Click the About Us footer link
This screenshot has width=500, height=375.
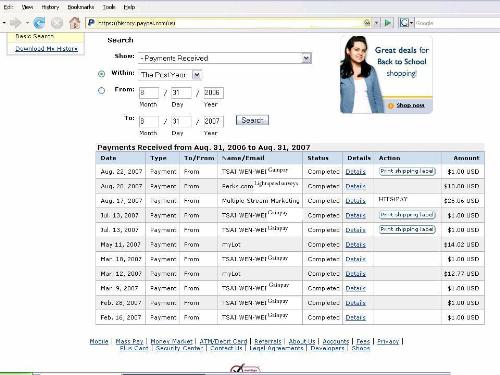coord(302,341)
